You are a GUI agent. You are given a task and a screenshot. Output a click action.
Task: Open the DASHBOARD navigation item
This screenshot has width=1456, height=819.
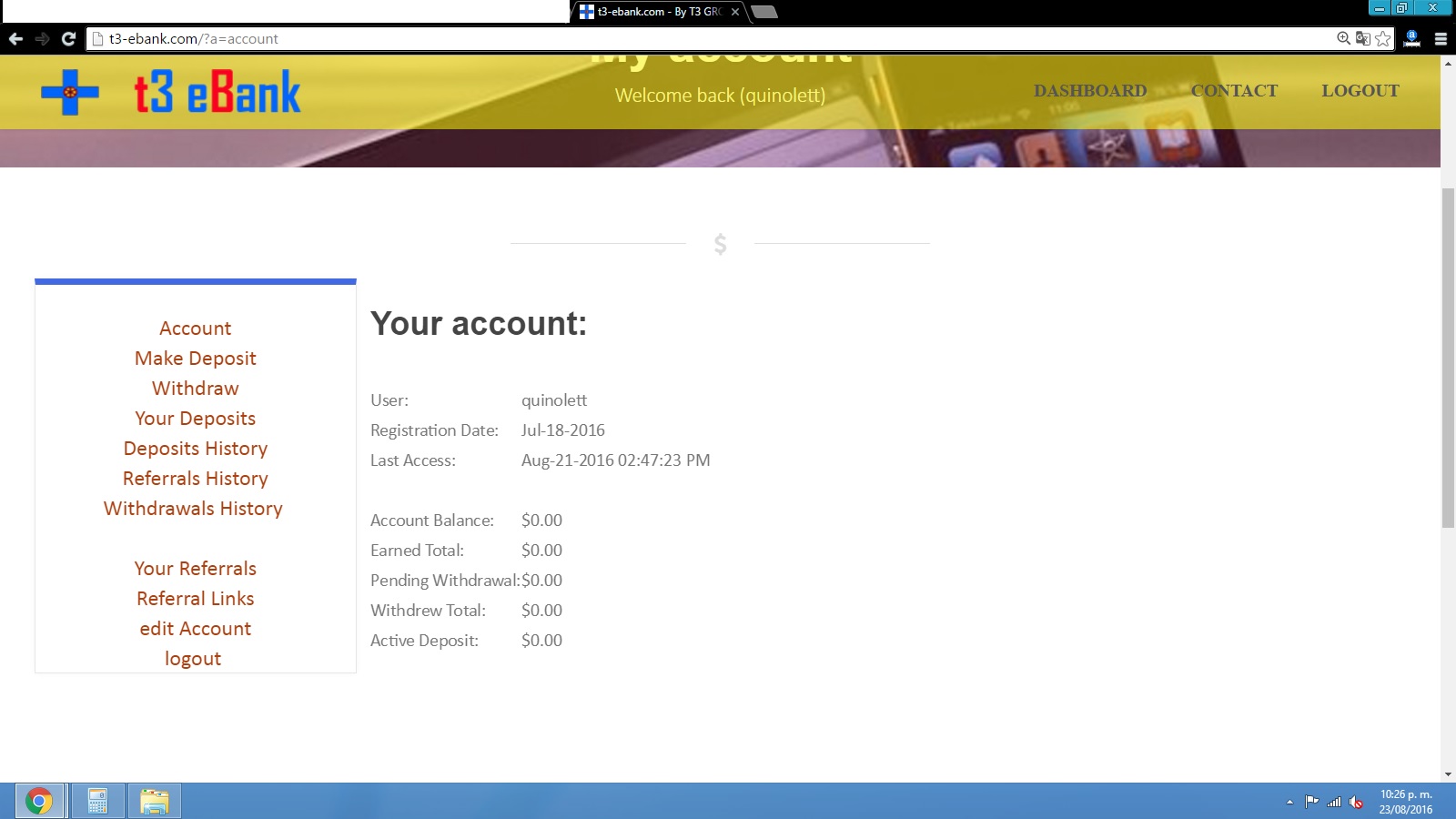pyautogui.click(x=1089, y=91)
